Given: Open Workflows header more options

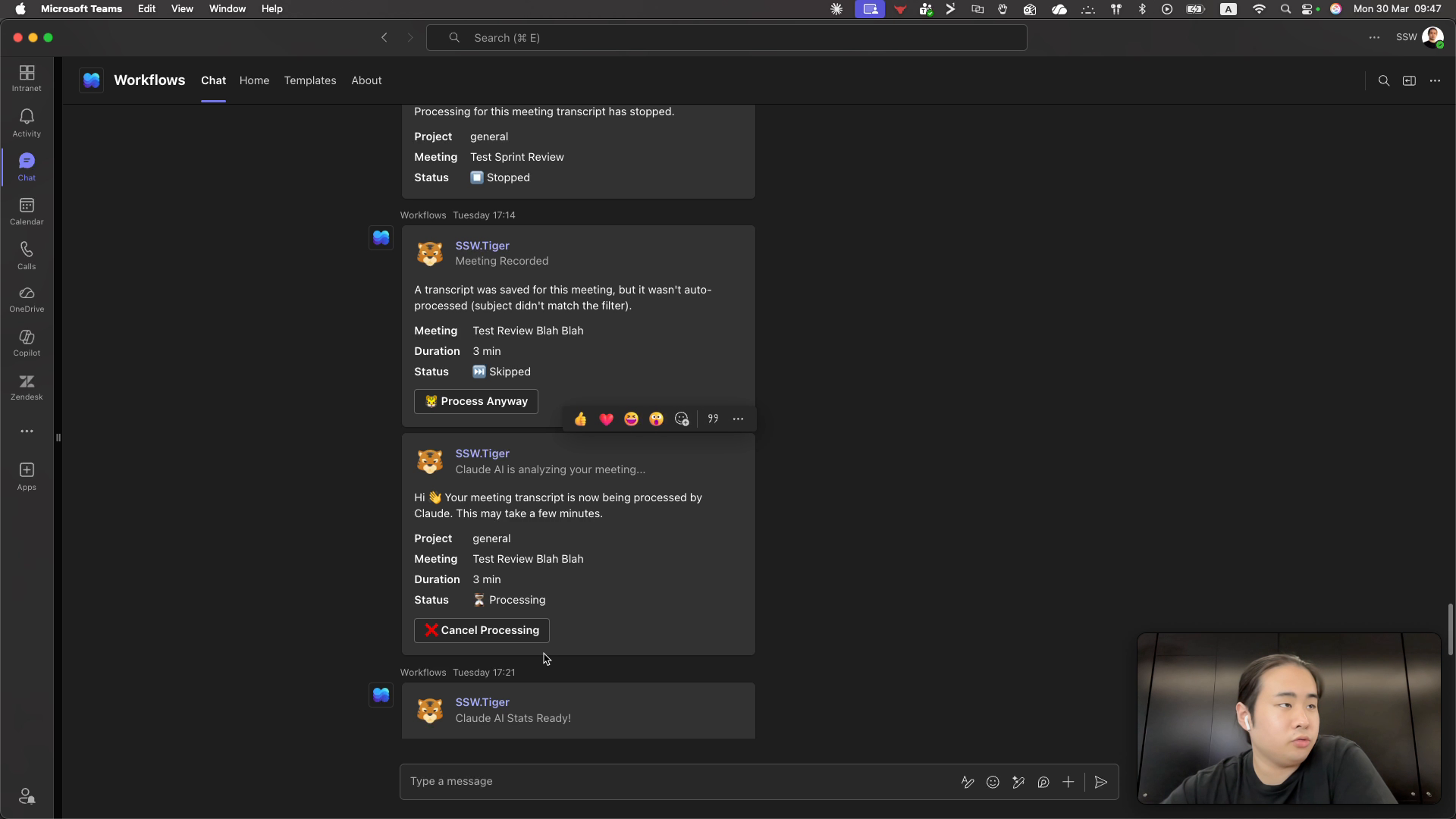Looking at the screenshot, I should (1435, 80).
